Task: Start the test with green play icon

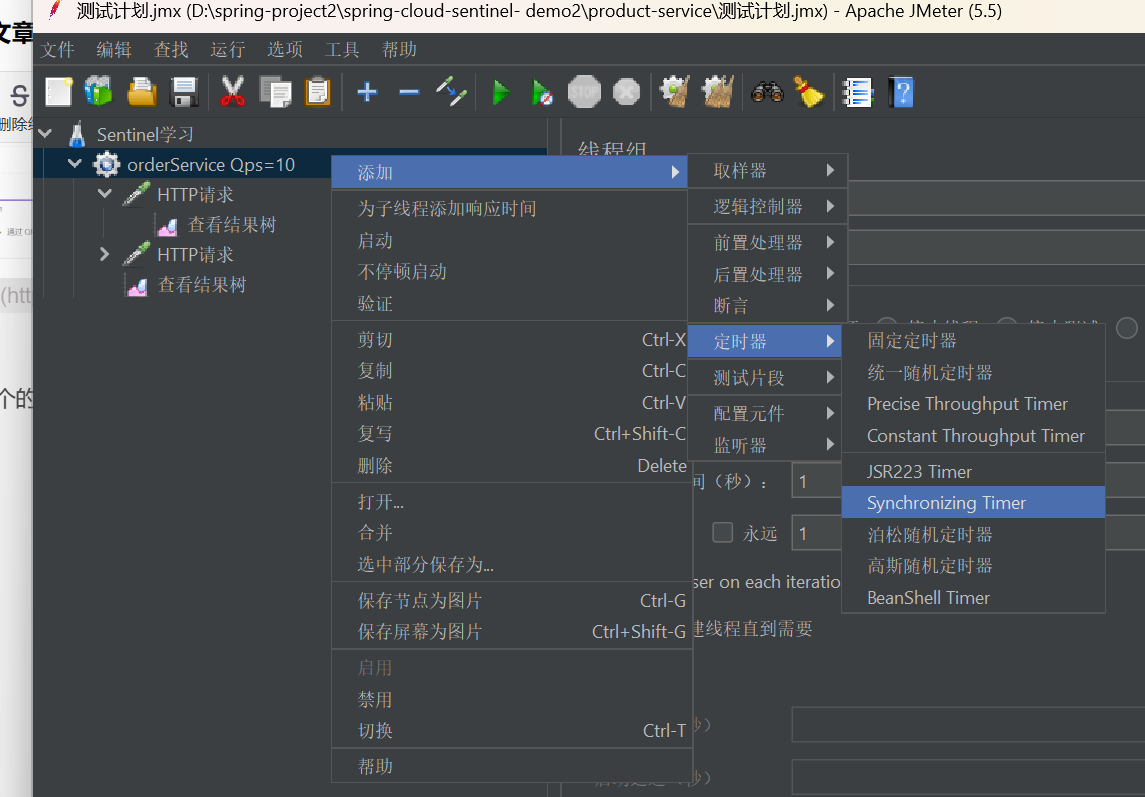Action: coord(500,93)
